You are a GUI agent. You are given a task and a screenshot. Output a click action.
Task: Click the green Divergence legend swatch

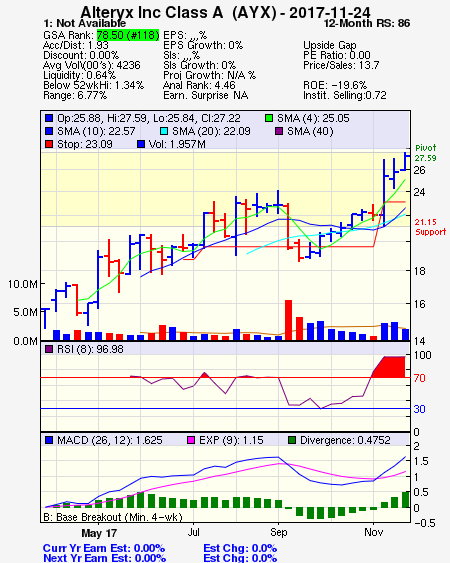(292, 440)
